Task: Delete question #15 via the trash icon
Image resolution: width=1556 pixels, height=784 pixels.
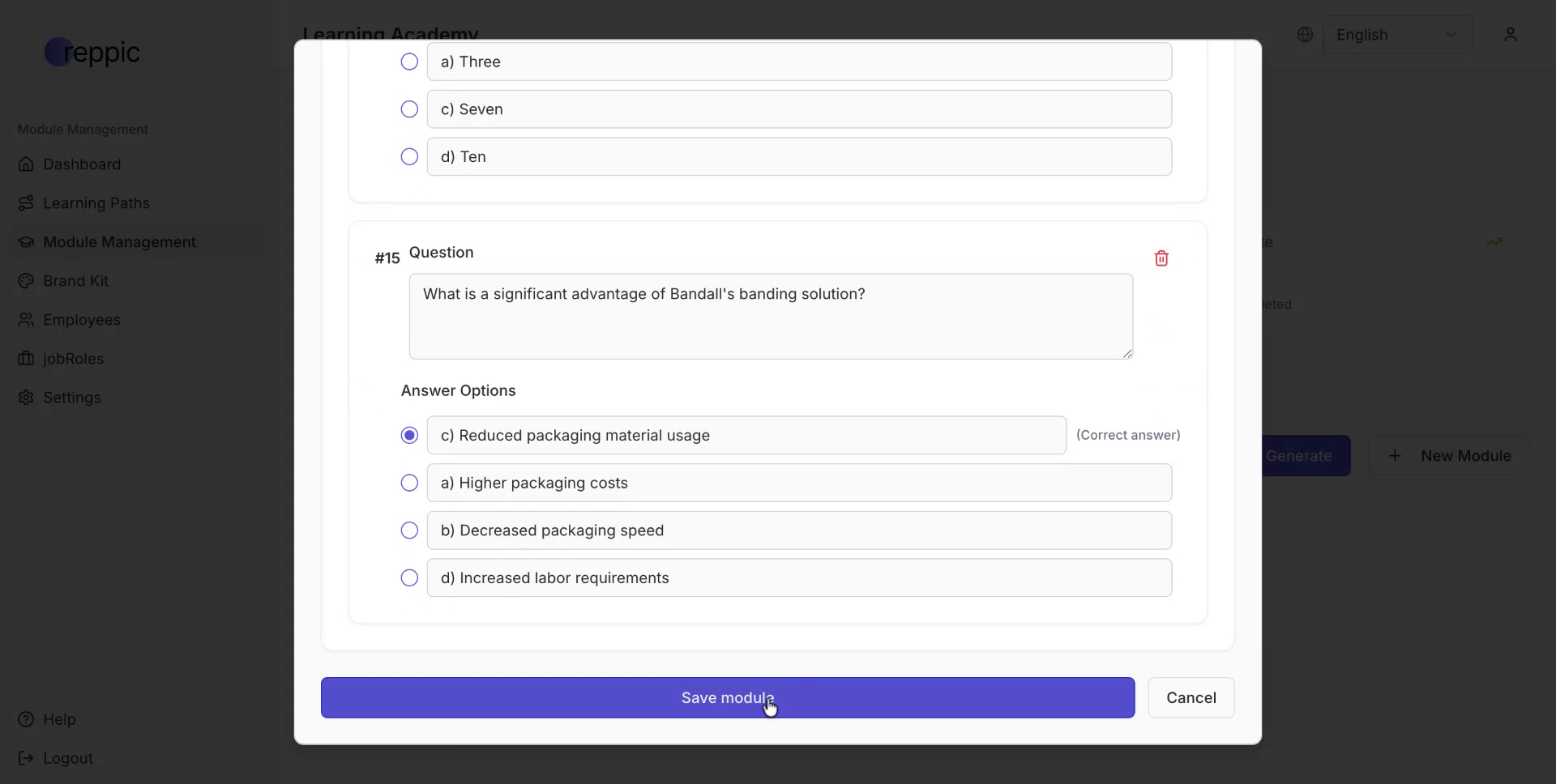Action: tap(1161, 258)
